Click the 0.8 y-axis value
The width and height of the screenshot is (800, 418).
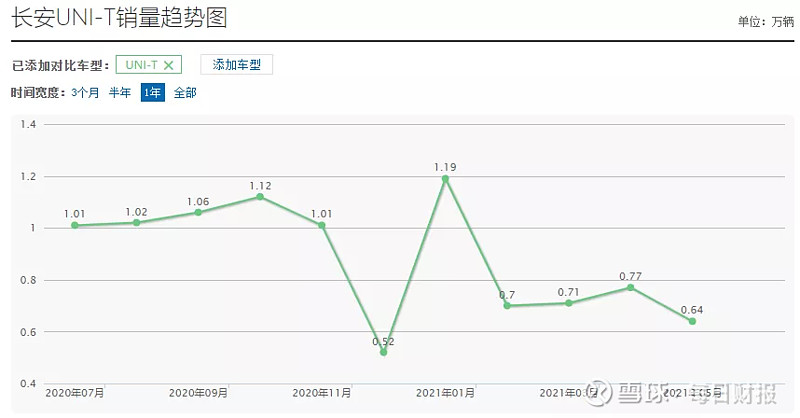pos(28,280)
